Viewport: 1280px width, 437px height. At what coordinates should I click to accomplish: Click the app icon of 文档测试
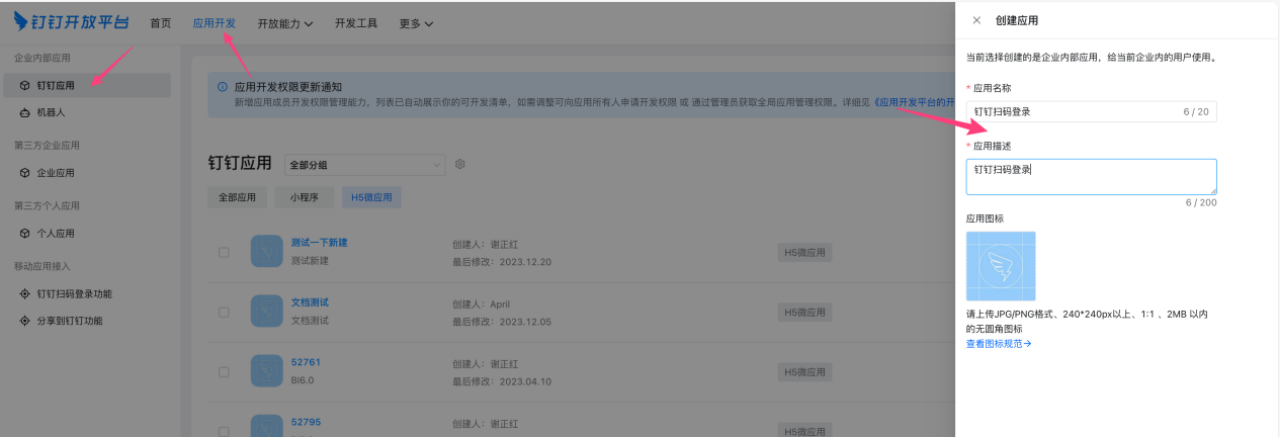click(x=267, y=312)
